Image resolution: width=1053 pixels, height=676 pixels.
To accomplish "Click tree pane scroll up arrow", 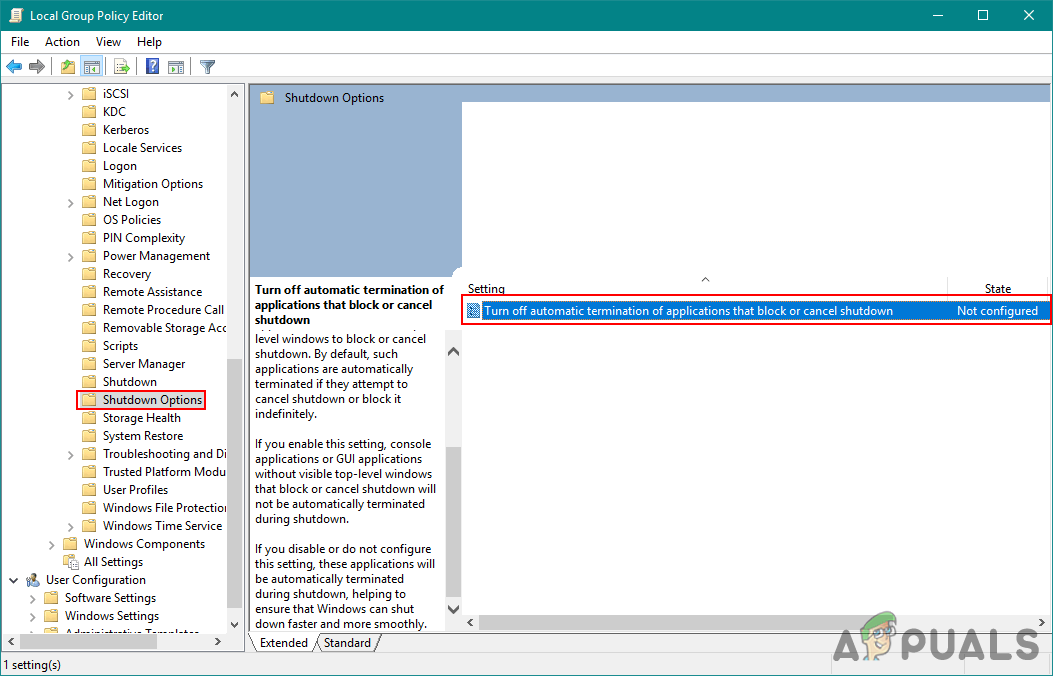I will [x=234, y=94].
